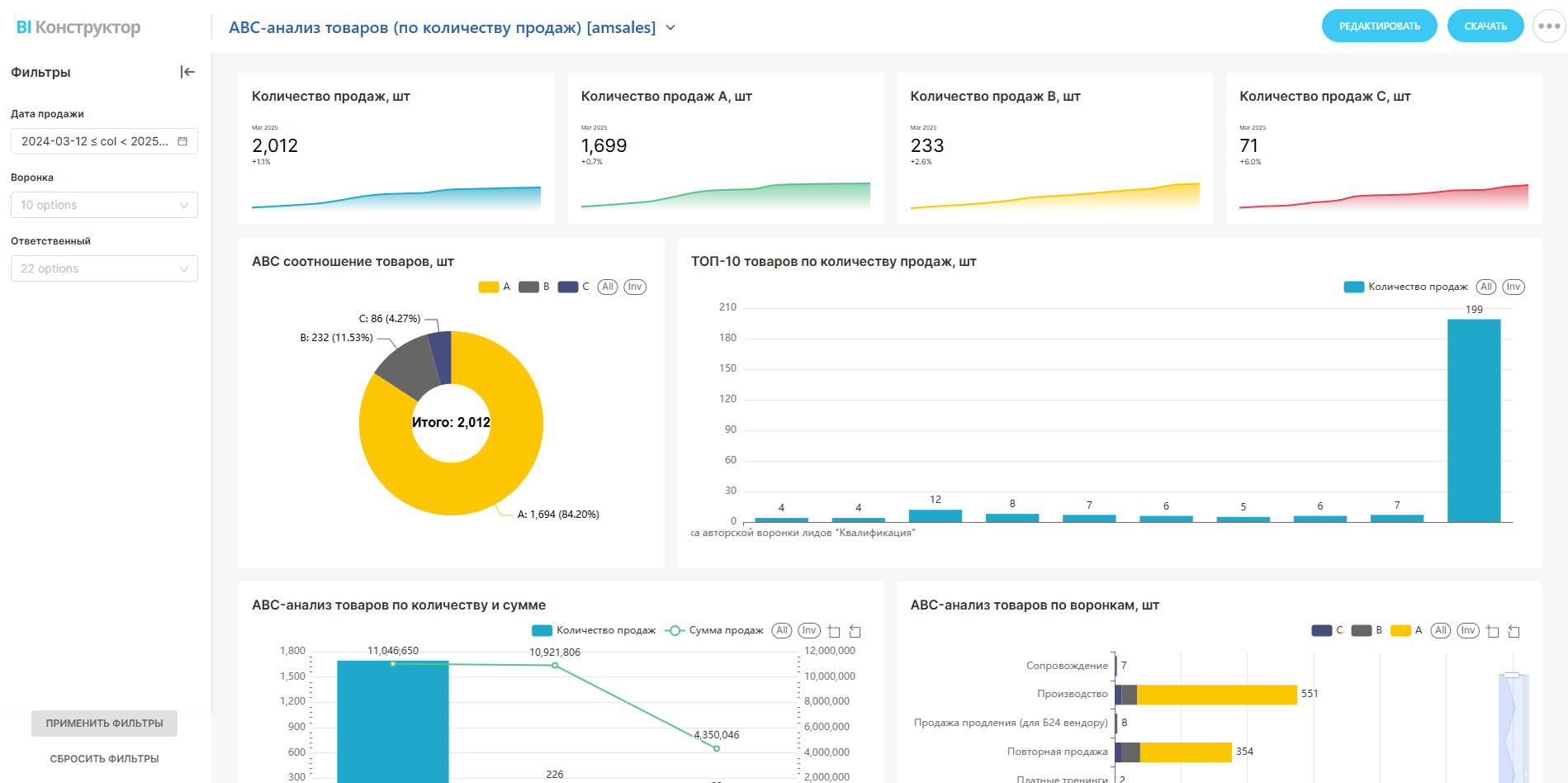Image resolution: width=1568 pixels, height=783 pixels.
Task: Activate area zoom tool in funnels chart
Action: pos(1493,631)
